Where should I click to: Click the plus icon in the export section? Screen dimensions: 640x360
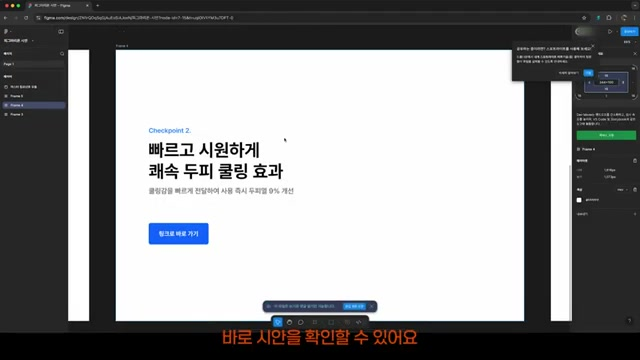point(635,214)
